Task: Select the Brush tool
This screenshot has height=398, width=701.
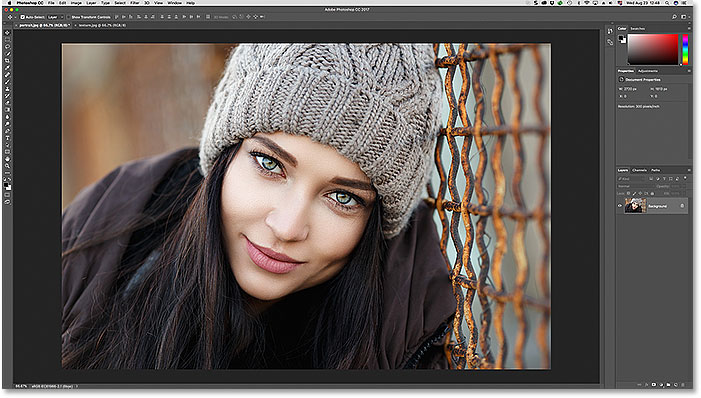Action: pyautogui.click(x=8, y=81)
